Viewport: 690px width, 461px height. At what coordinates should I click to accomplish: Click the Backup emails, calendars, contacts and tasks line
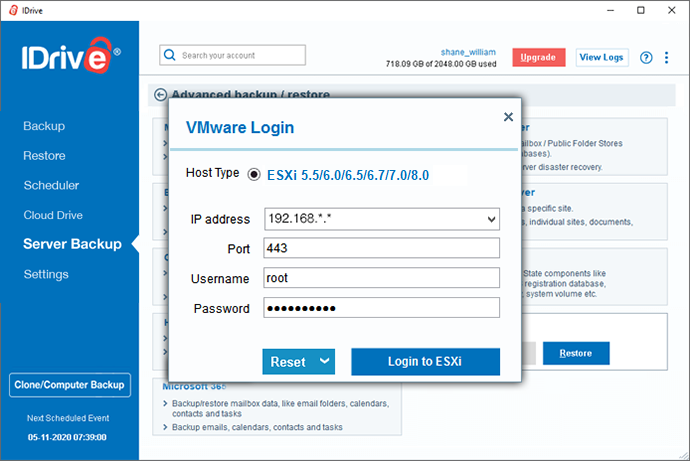[257, 427]
